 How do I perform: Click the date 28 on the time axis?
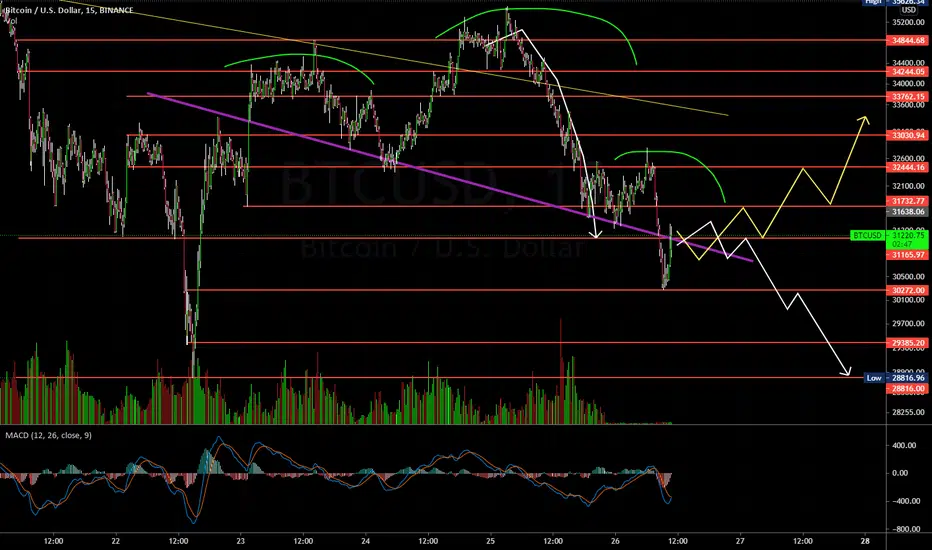(864, 541)
